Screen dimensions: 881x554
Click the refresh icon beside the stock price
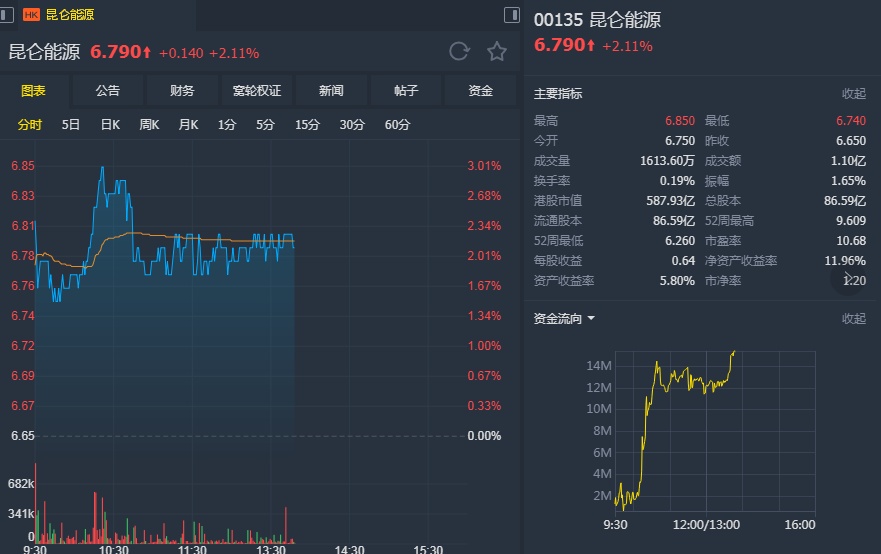459,52
